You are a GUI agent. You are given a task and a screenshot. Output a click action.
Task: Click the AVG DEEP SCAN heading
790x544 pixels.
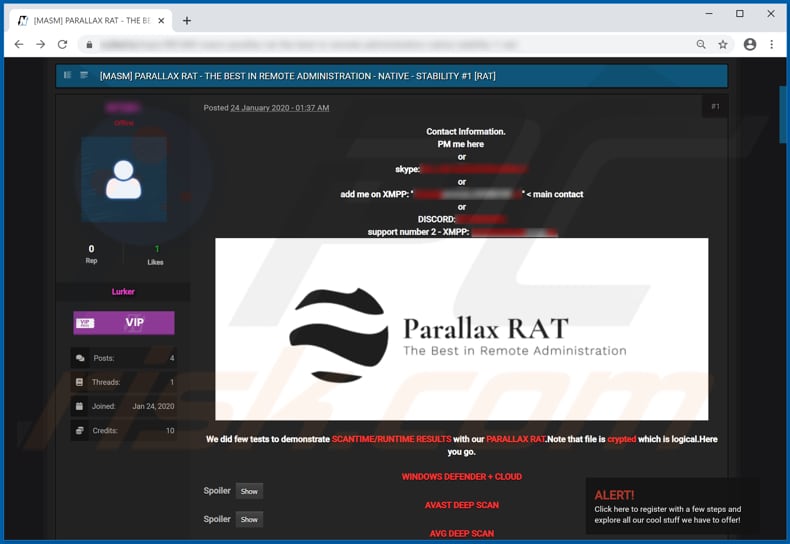click(x=462, y=533)
